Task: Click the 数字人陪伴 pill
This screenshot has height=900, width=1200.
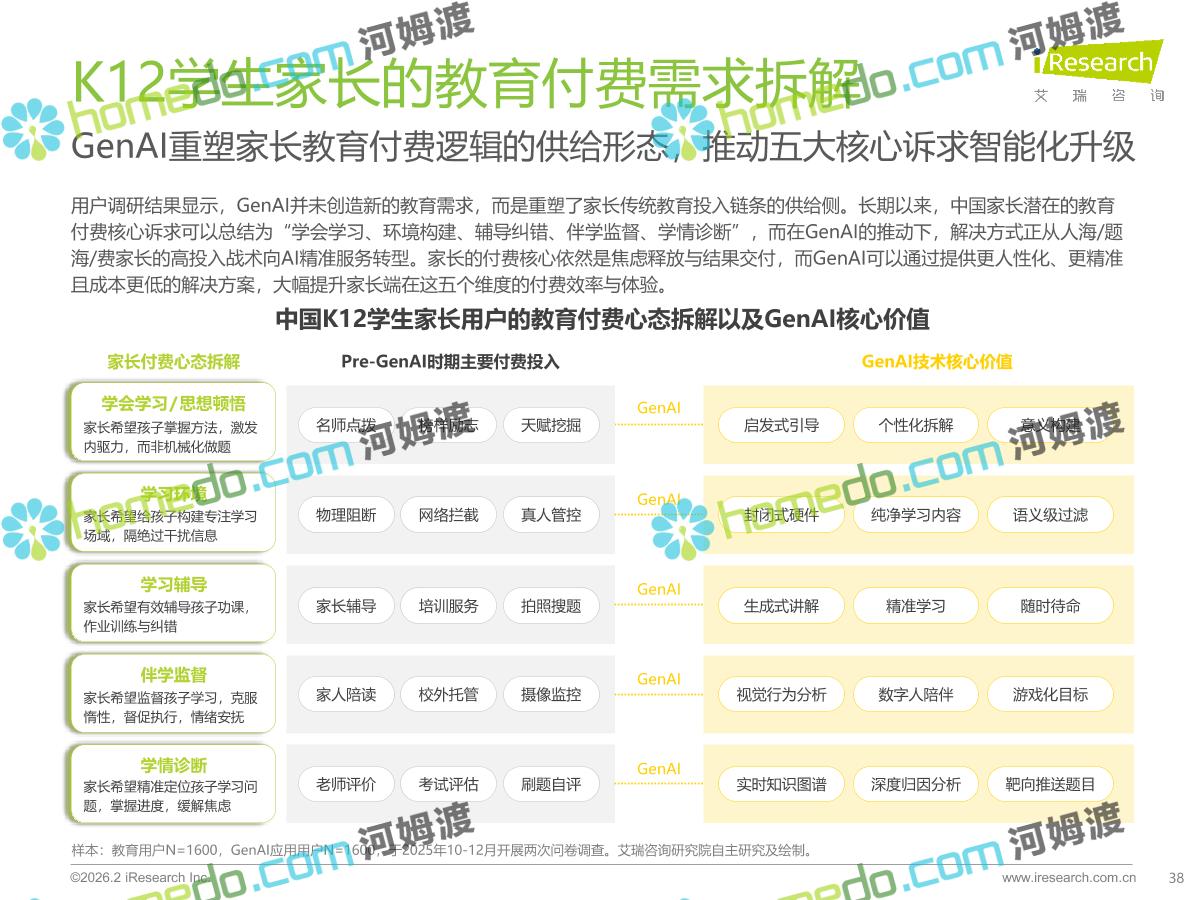Action: point(915,695)
